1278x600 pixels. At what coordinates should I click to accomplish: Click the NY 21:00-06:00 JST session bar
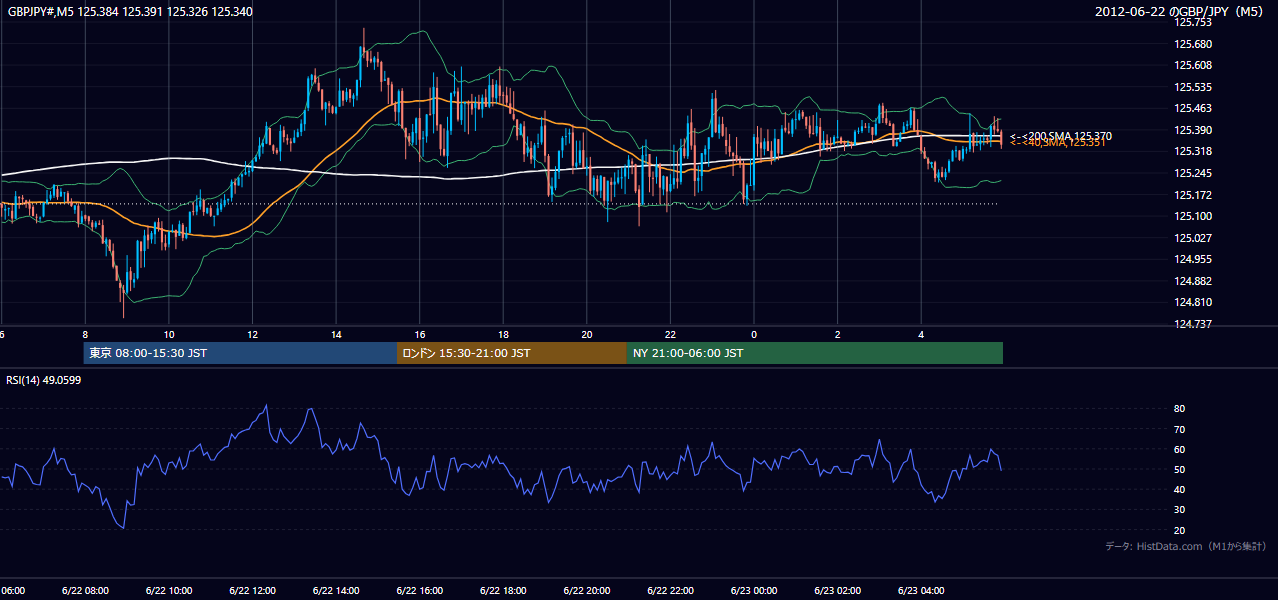[x=815, y=353]
